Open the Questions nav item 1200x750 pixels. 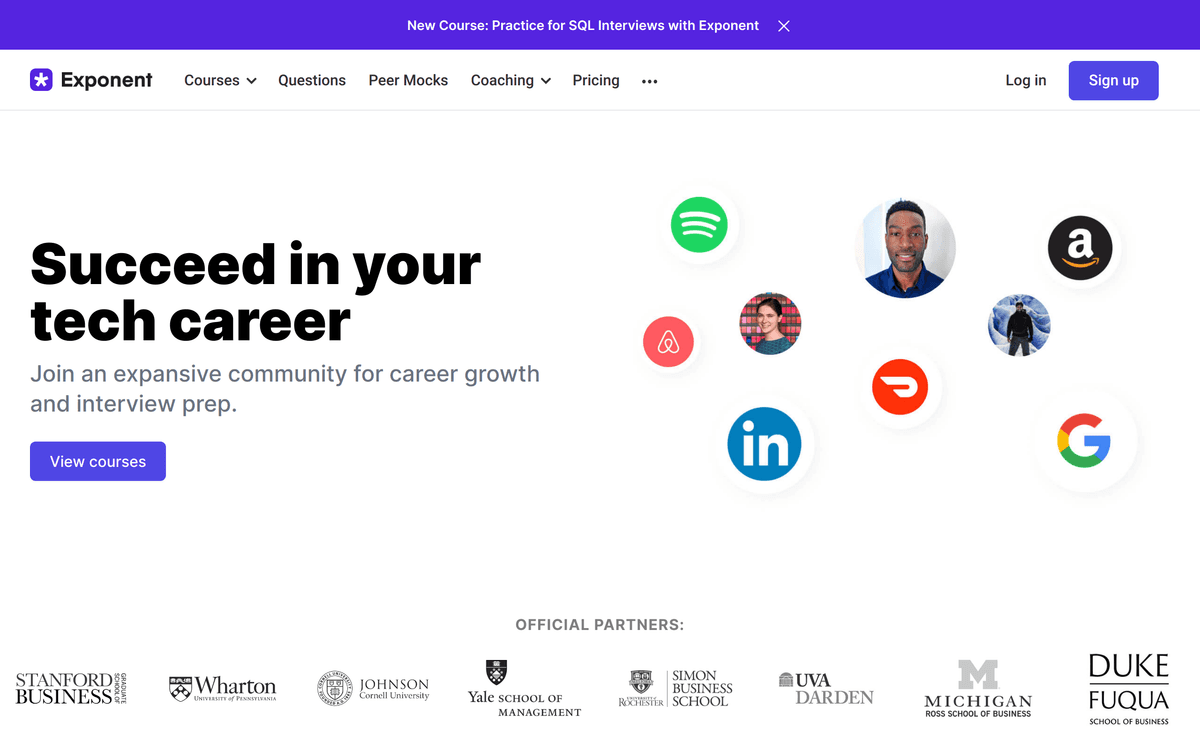tap(312, 80)
